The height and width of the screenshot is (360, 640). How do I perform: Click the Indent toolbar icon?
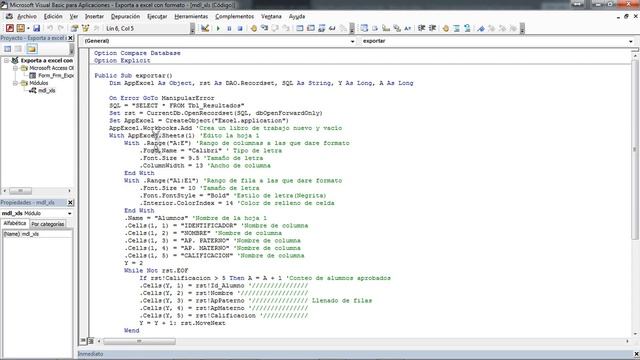click(x=421, y=28)
